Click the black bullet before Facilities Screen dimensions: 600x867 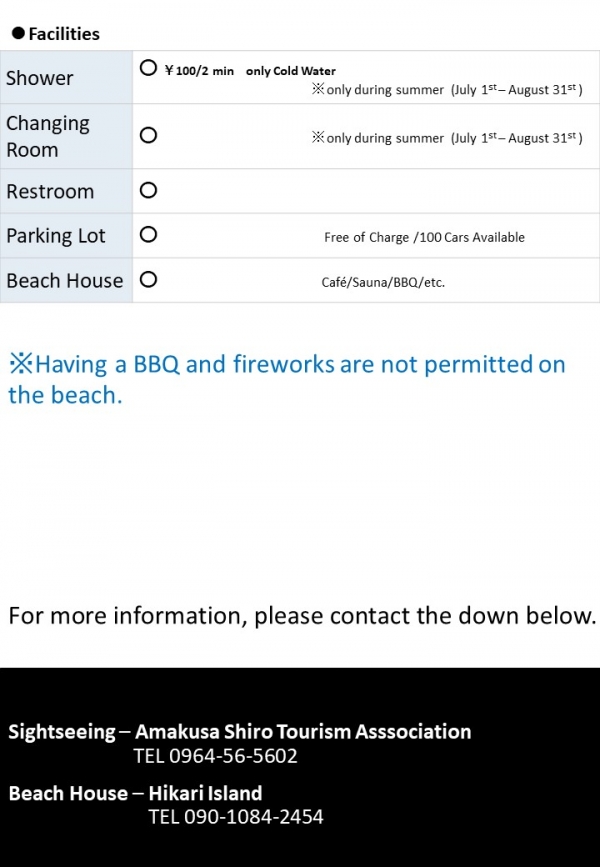click(x=18, y=33)
